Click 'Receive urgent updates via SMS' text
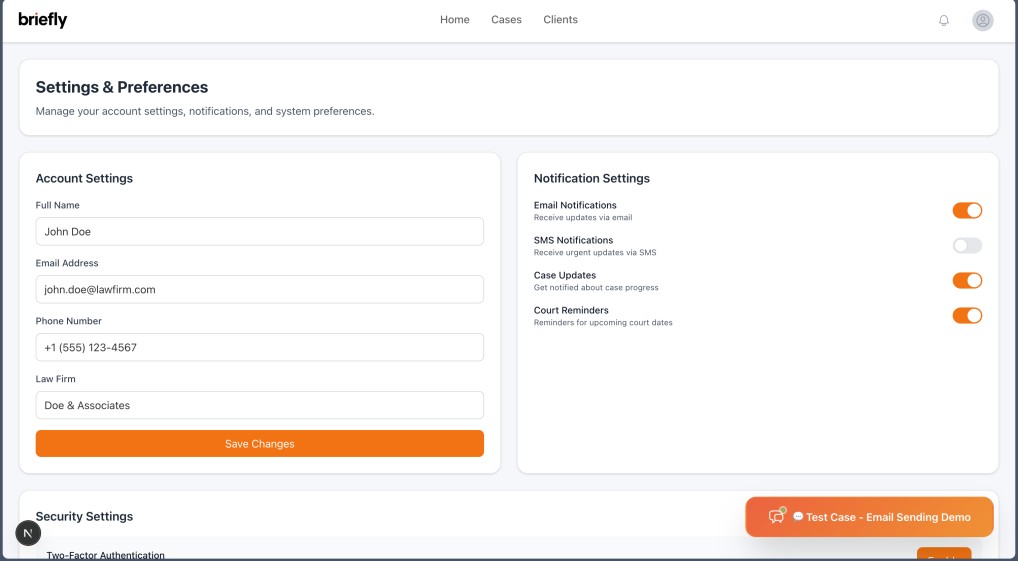Viewport: 1018px width, 561px height. 595,253
